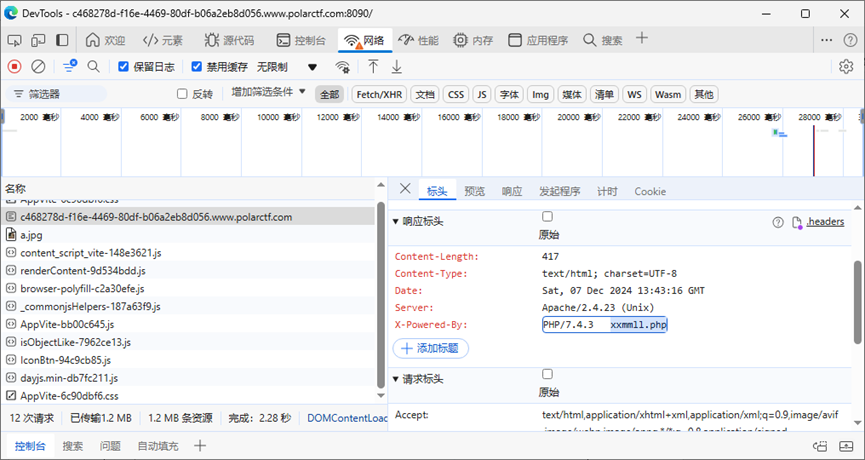Click the network conditions wifi icon
This screenshot has height=460, width=865.
click(x=342, y=67)
